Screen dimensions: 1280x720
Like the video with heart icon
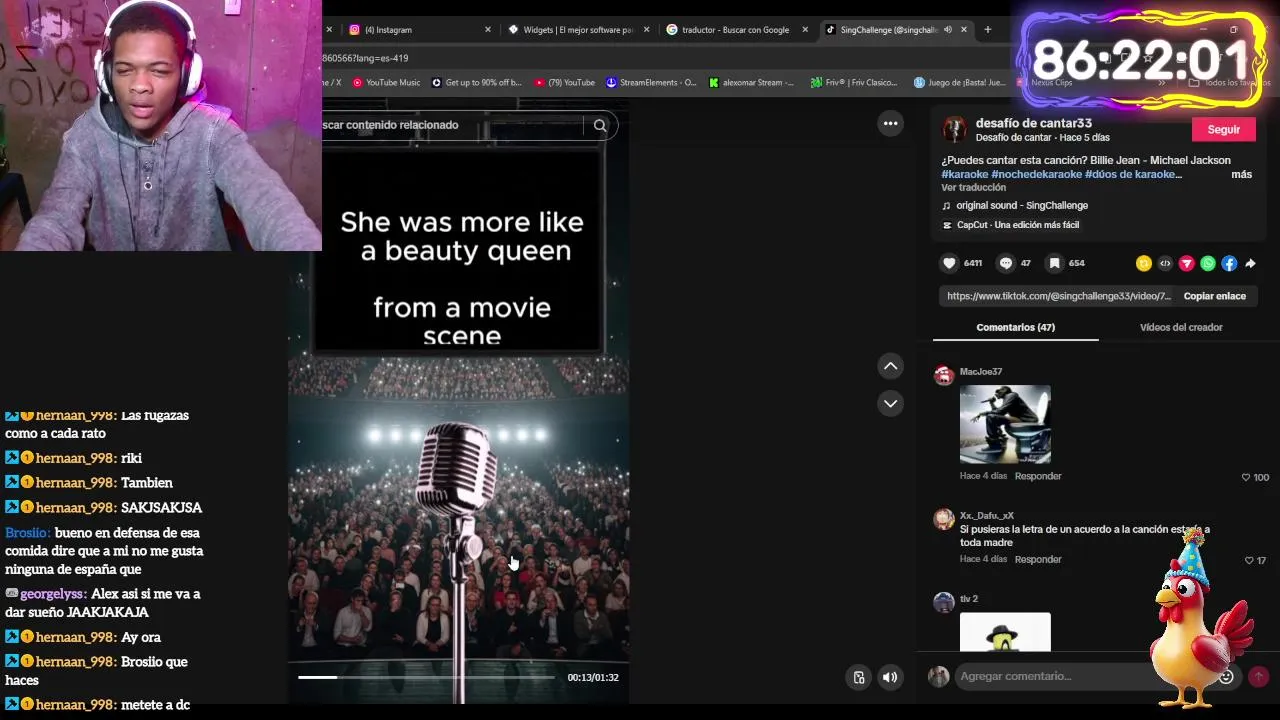click(949, 263)
